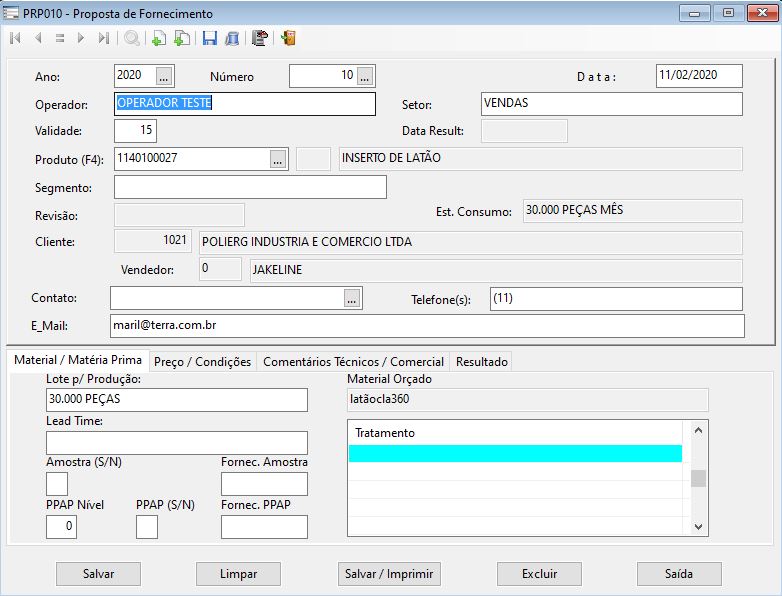Viewport: 782px width, 596px height.
Task: Go to the first record in toolbar
Action: (15, 38)
